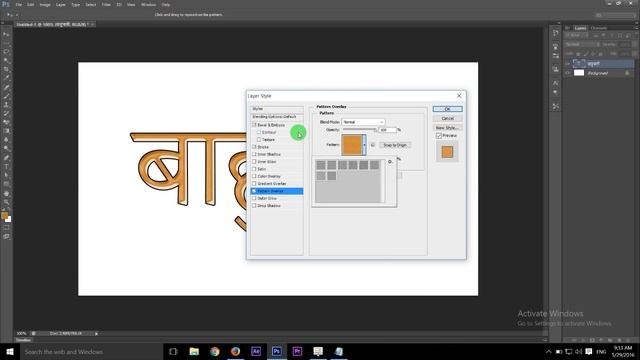Select the Lasso tool
This screenshot has height=360, width=640.
[6, 52]
